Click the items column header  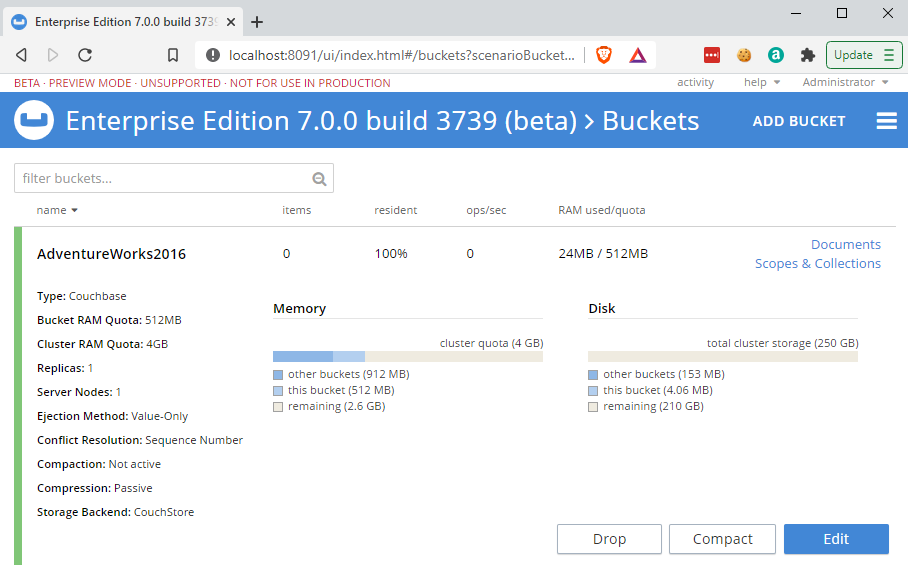[296, 210]
